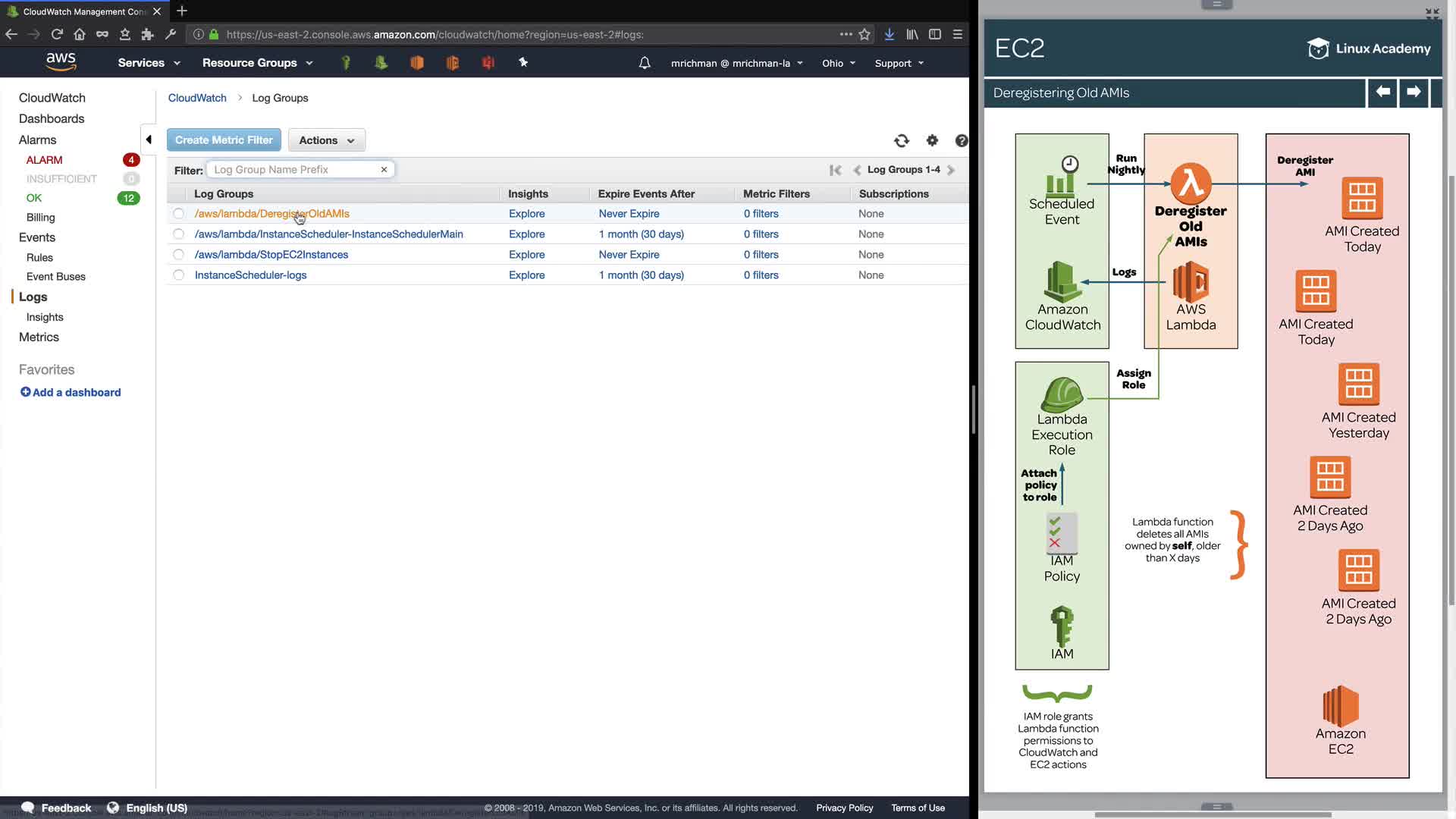
Task: Click the Log Group Name Prefix filter field
Action: tap(292, 170)
